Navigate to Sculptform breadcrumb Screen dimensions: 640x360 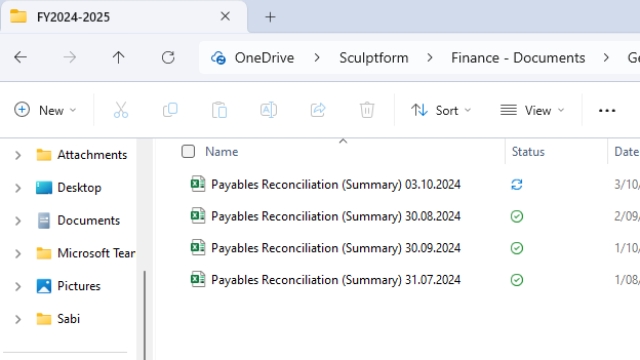[x=373, y=58]
